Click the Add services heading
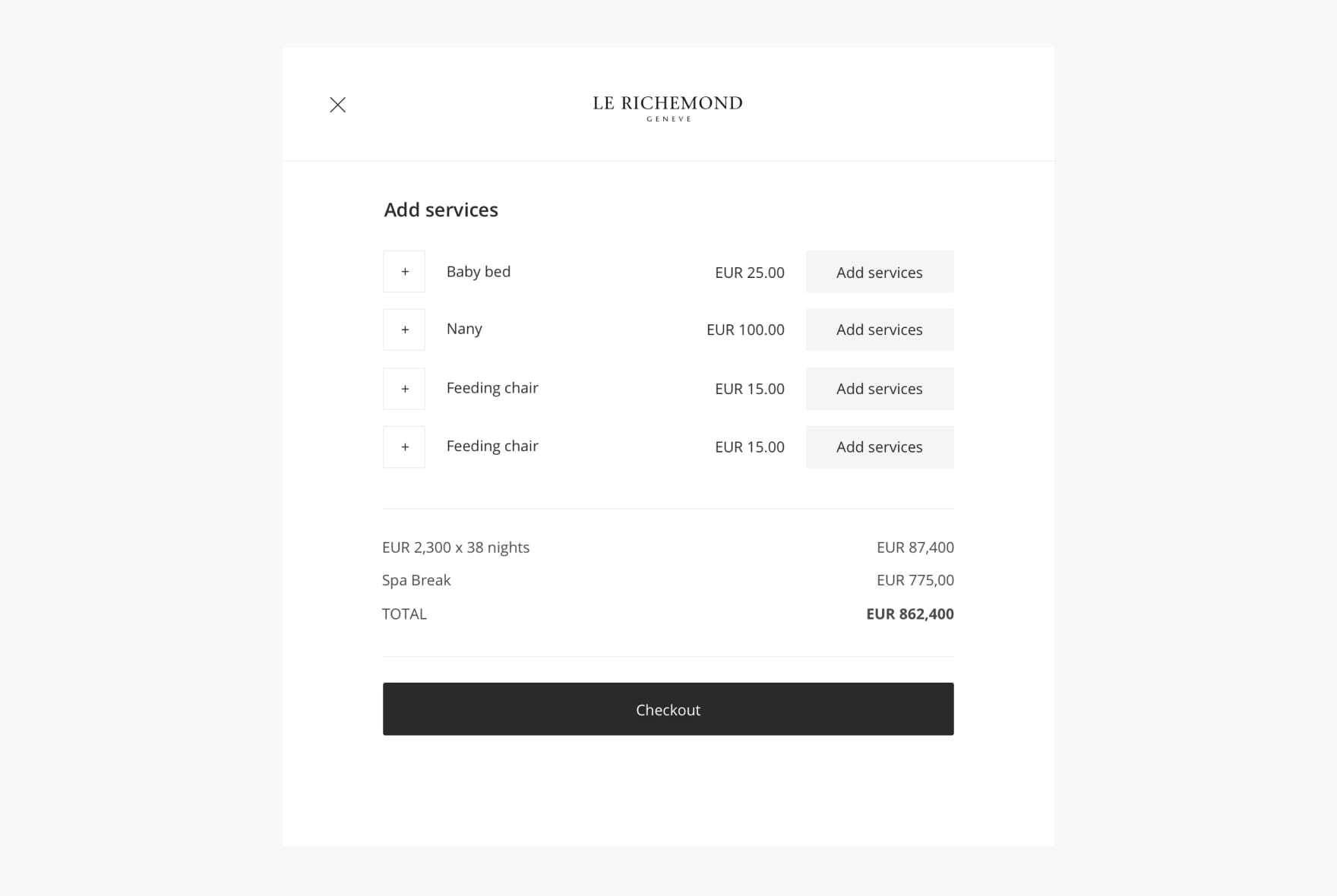 (441, 210)
